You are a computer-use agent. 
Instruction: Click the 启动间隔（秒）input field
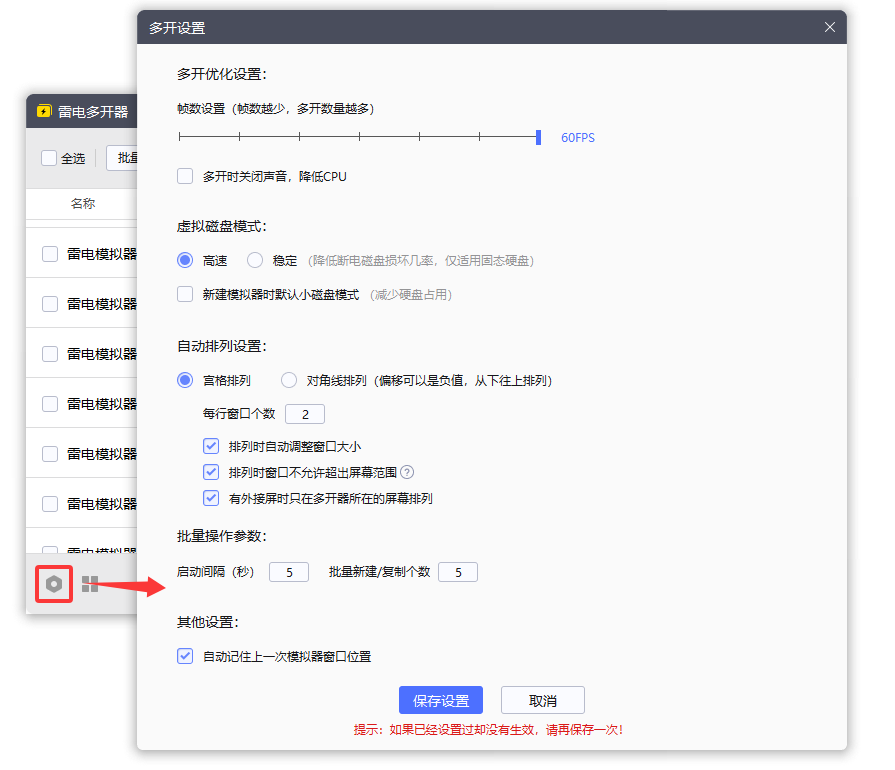coord(289,572)
